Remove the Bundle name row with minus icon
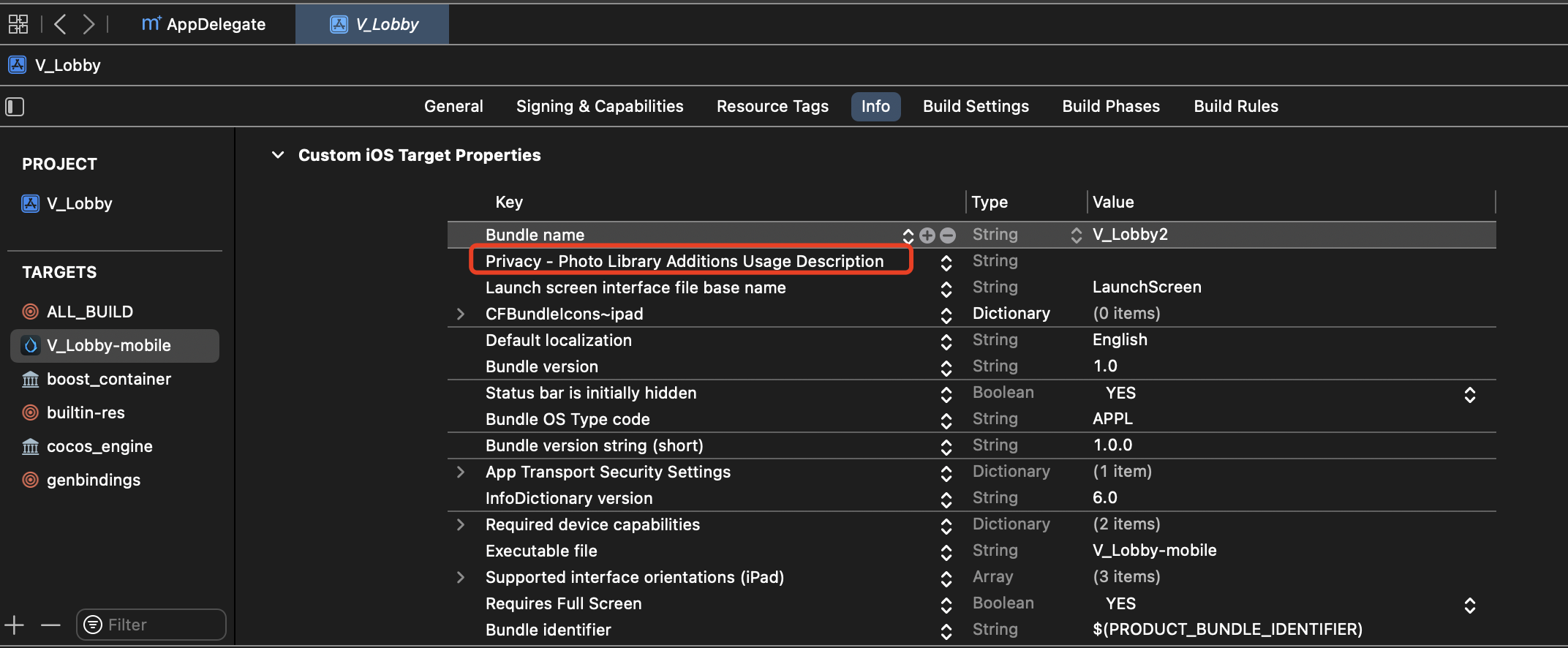Image resolution: width=1568 pixels, height=648 pixels. 948,235
